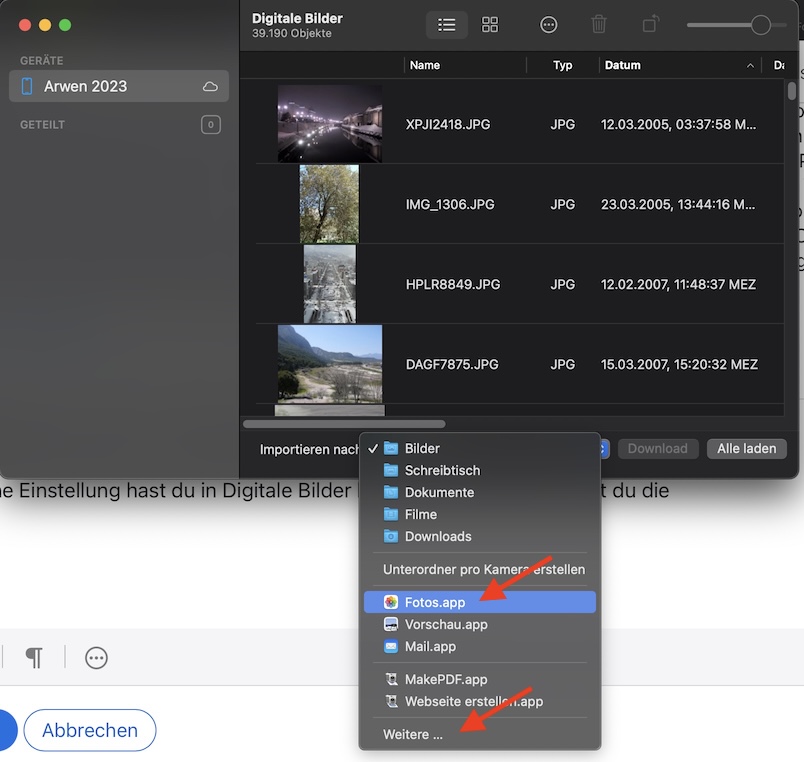Toggle Unterordner pro Kamera erstellen option

coord(484,569)
